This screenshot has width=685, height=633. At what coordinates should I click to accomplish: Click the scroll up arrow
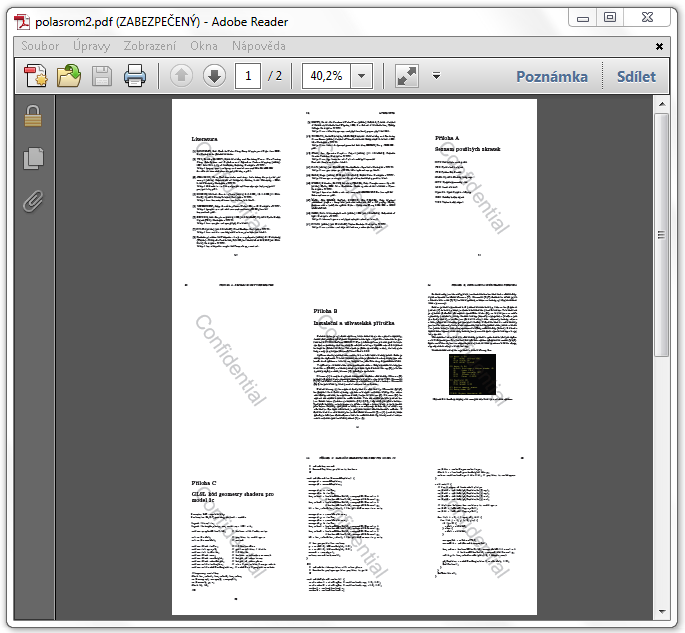(661, 104)
